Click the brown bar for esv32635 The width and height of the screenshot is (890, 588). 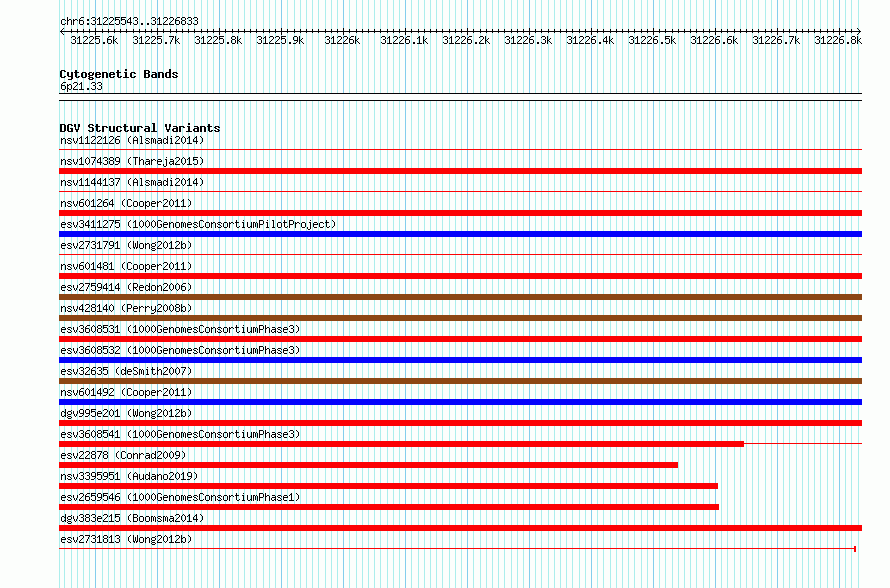pos(460,381)
